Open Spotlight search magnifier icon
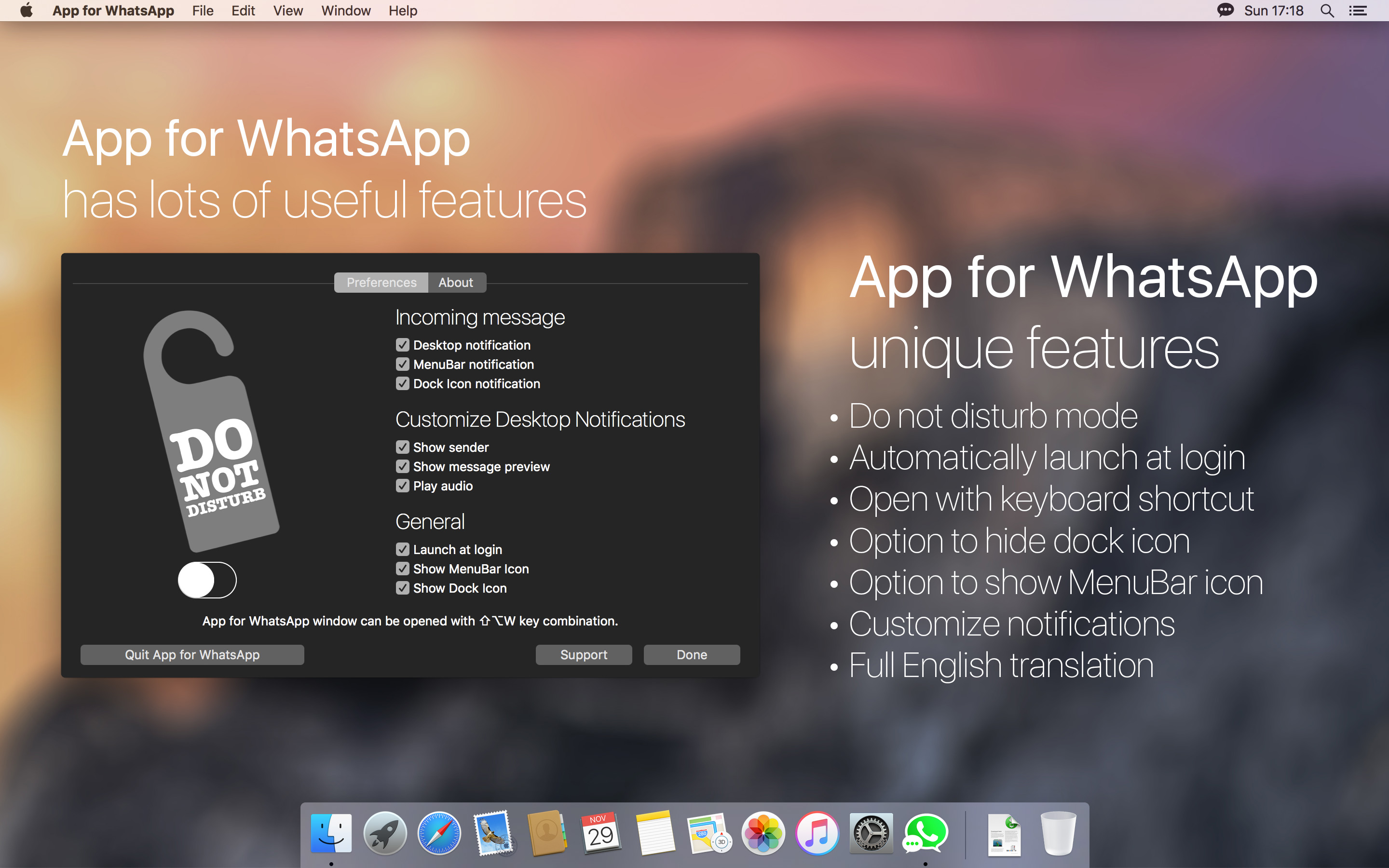The width and height of the screenshot is (1389, 868). click(x=1327, y=11)
